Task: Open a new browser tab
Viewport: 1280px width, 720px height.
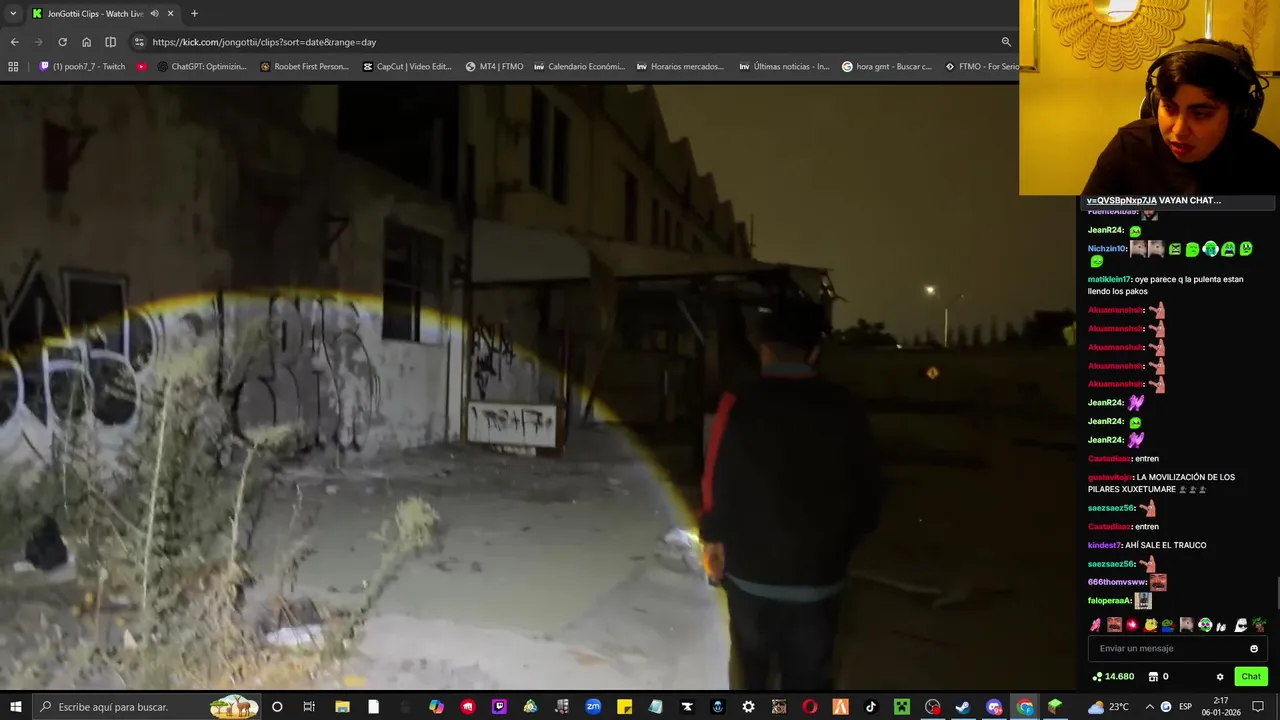Action: [x=194, y=13]
